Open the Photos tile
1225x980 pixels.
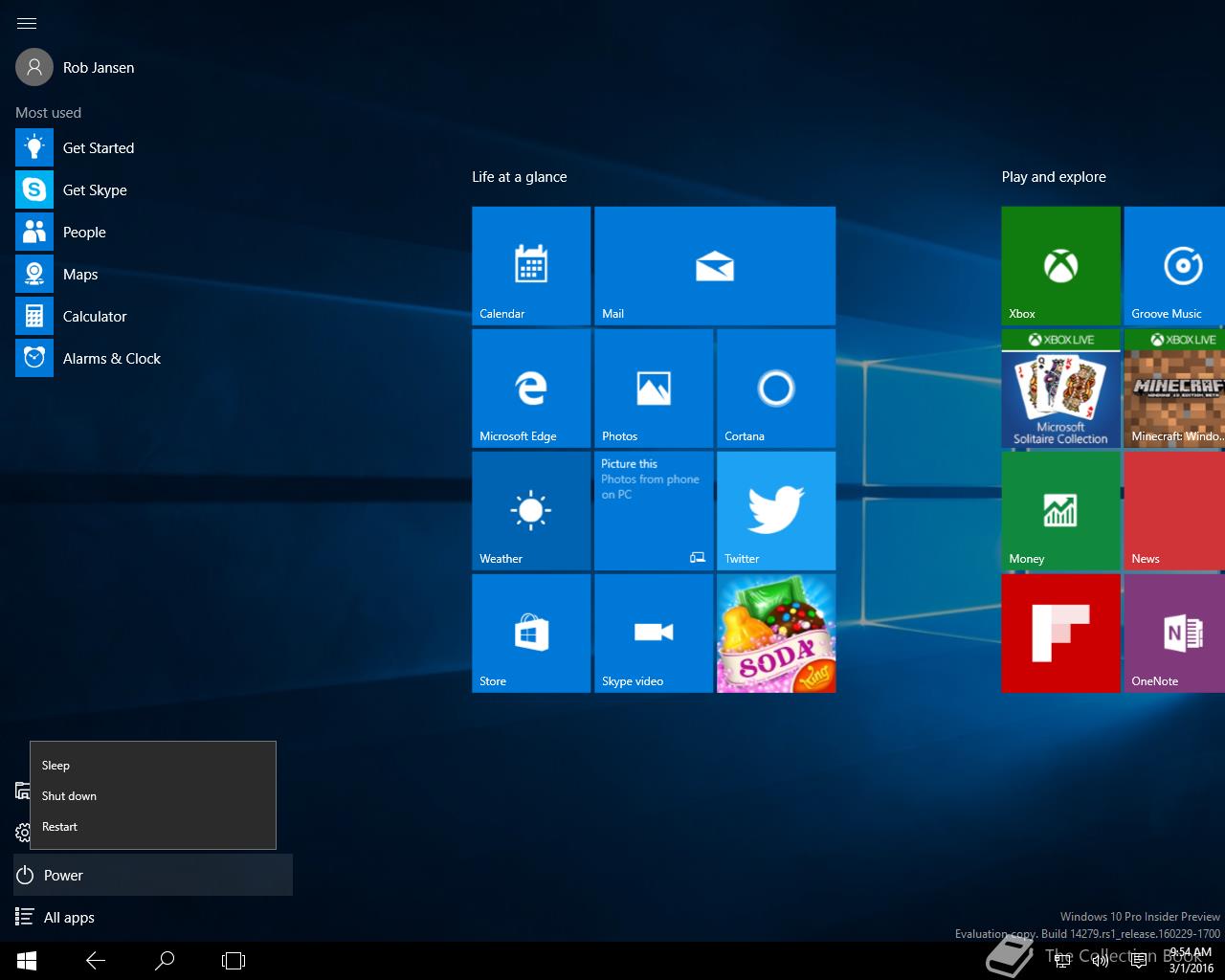point(654,389)
